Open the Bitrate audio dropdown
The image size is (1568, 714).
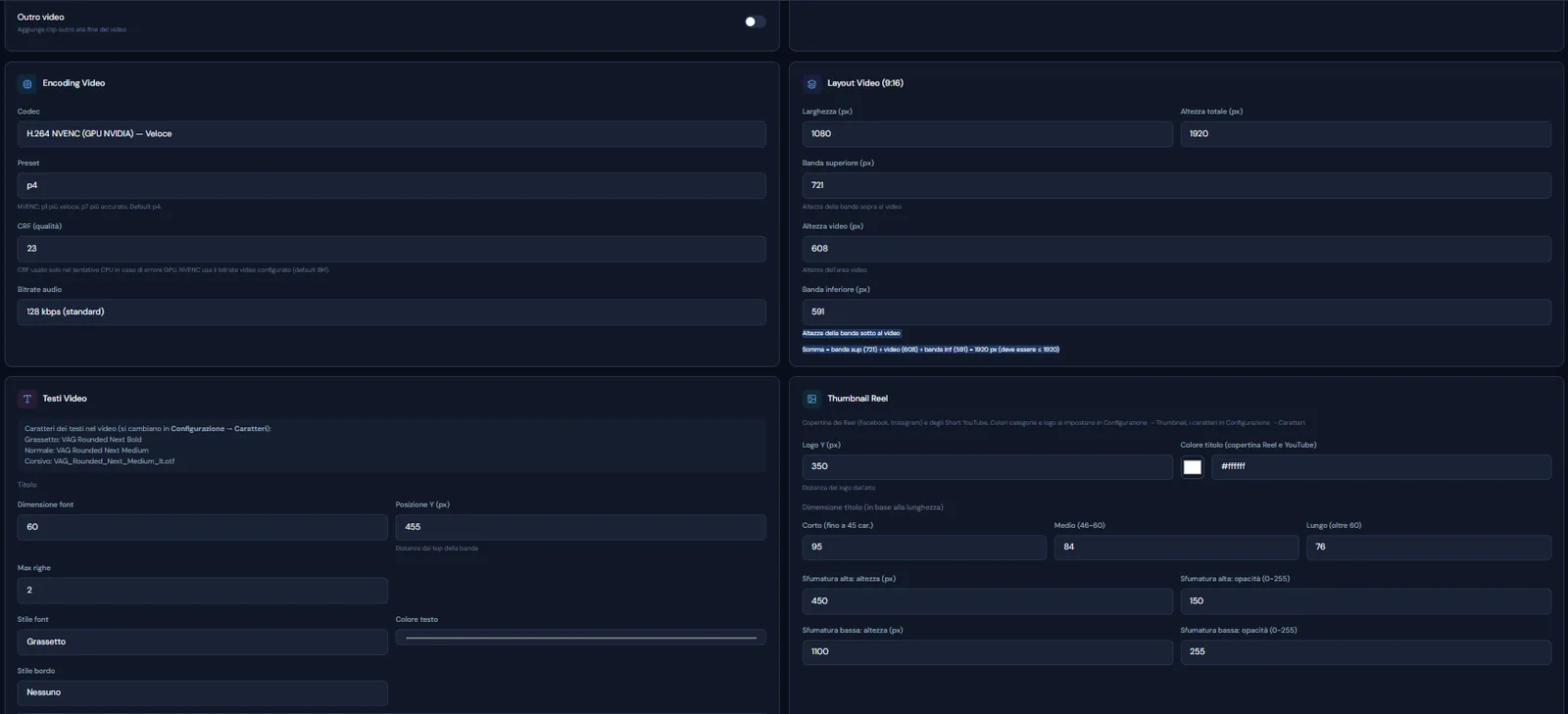[391, 311]
